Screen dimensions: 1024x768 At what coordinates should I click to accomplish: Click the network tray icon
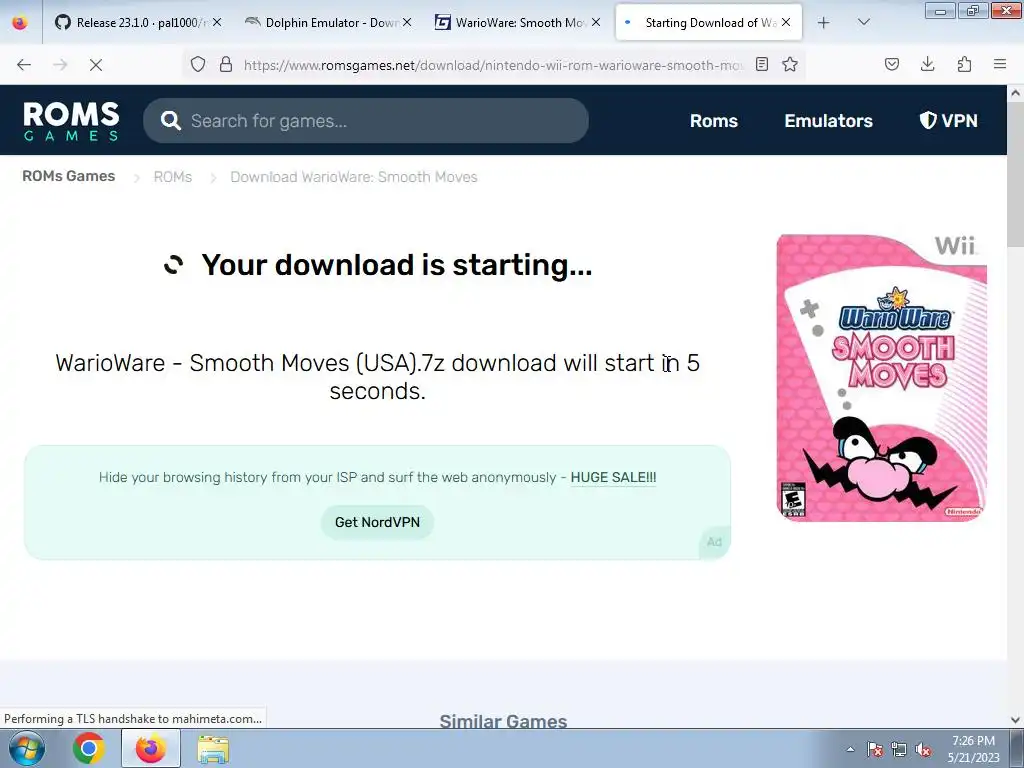click(x=899, y=750)
